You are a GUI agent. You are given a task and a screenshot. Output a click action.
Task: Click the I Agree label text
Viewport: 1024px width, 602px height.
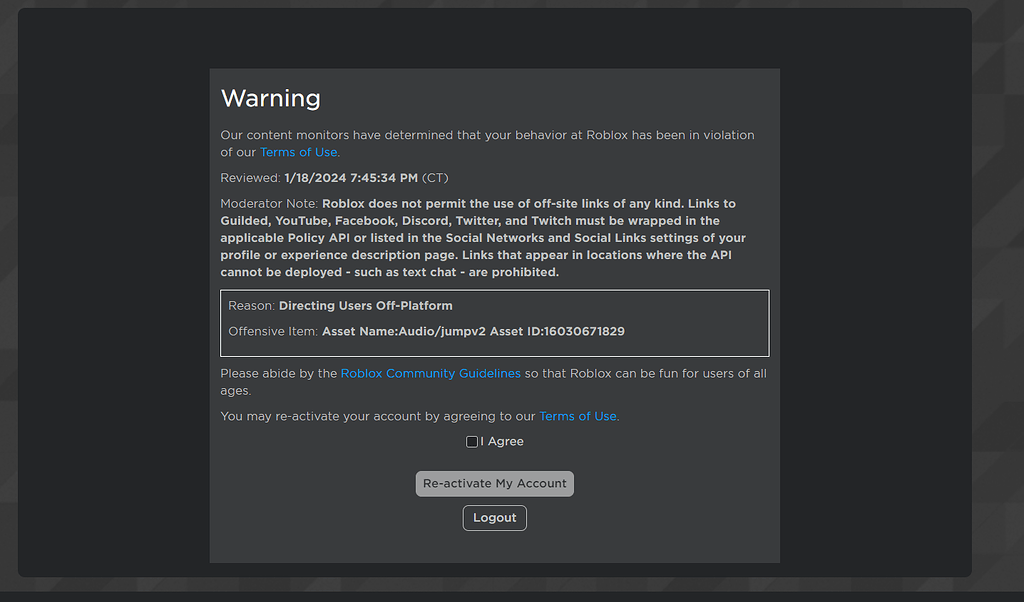[502, 441]
